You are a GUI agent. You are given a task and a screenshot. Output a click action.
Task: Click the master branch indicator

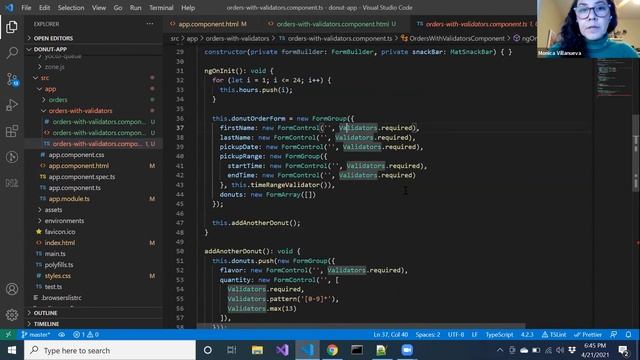36,334
